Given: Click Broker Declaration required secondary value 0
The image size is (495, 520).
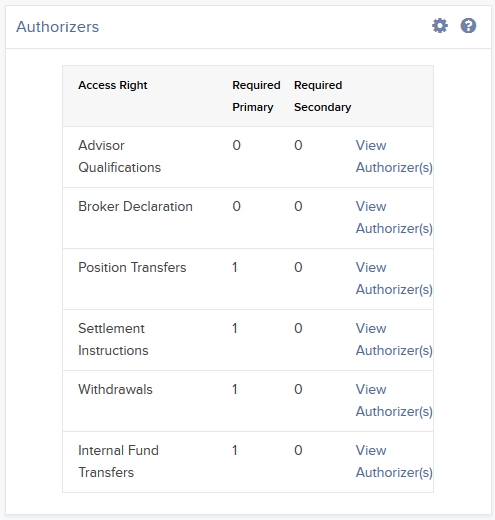Looking at the screenshot, I should pyautogui.click(x=298, y=206).
